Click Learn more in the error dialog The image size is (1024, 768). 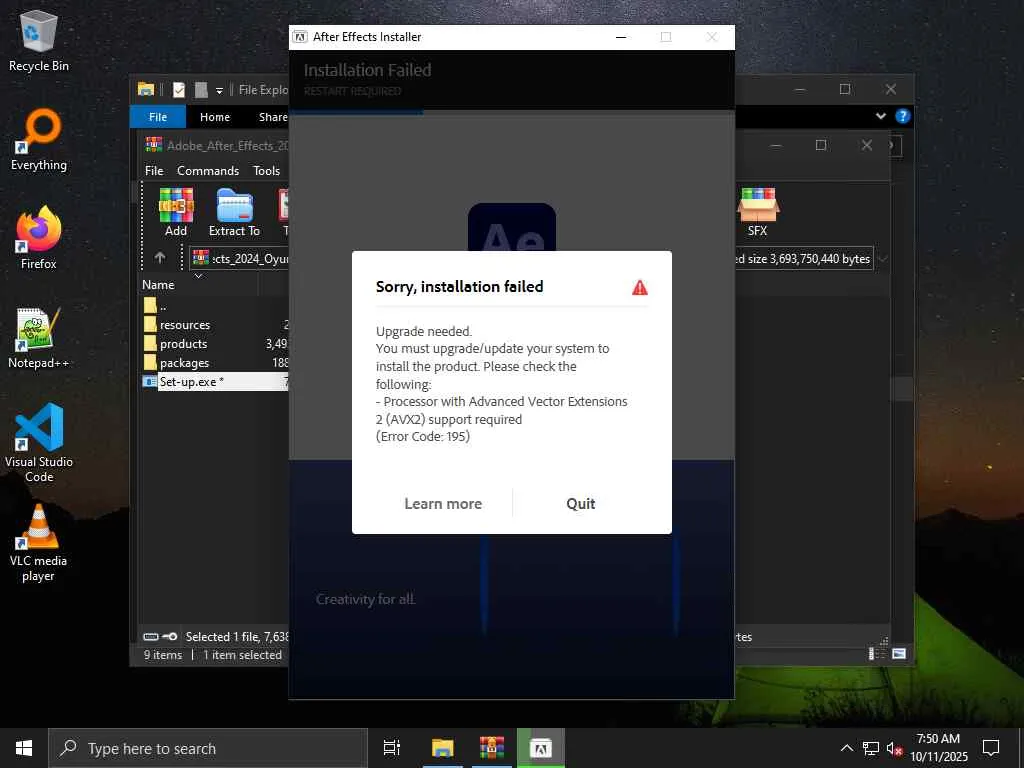(x=443, y=504)
